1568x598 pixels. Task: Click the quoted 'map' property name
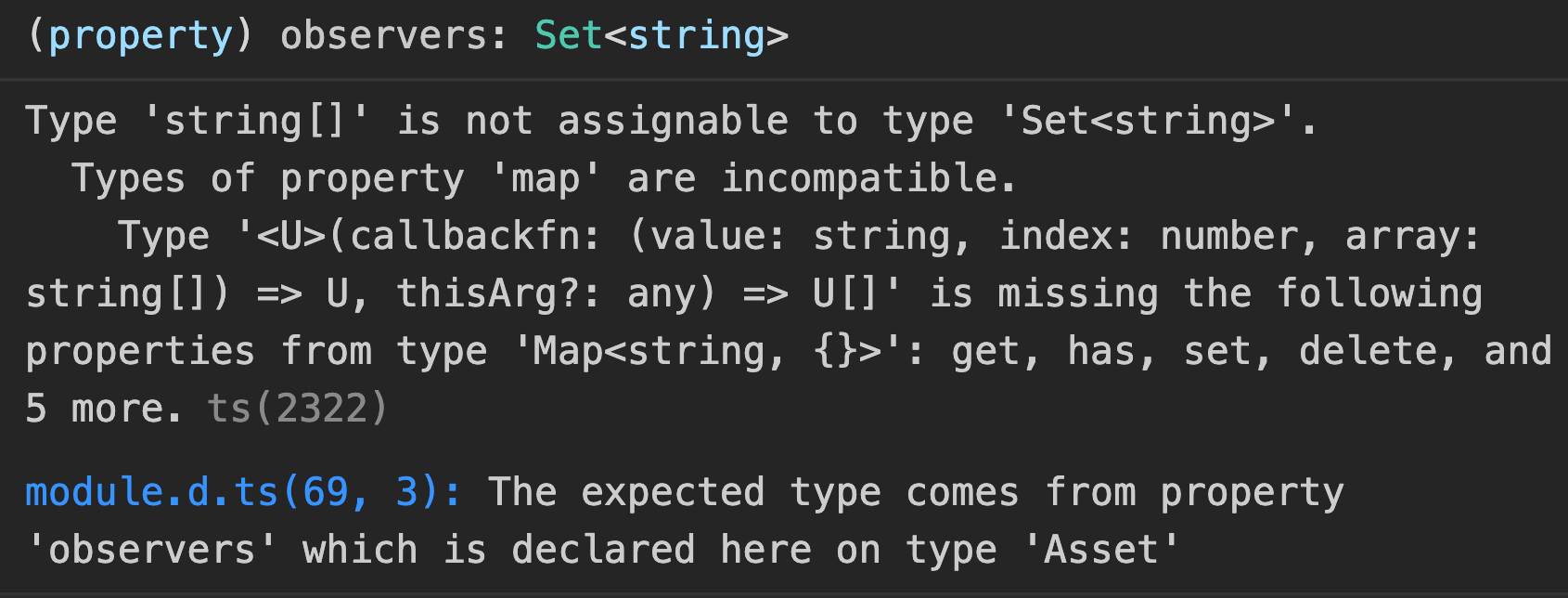click(557, 178)
